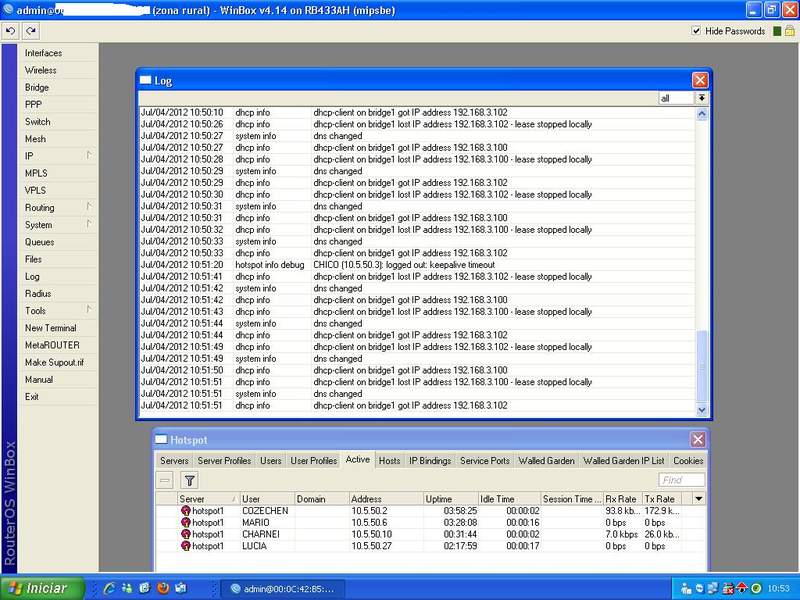This screenshot has height=600, width=800.
Task: Switch to the Cookies tab
Action: click(x=688, y=461)
